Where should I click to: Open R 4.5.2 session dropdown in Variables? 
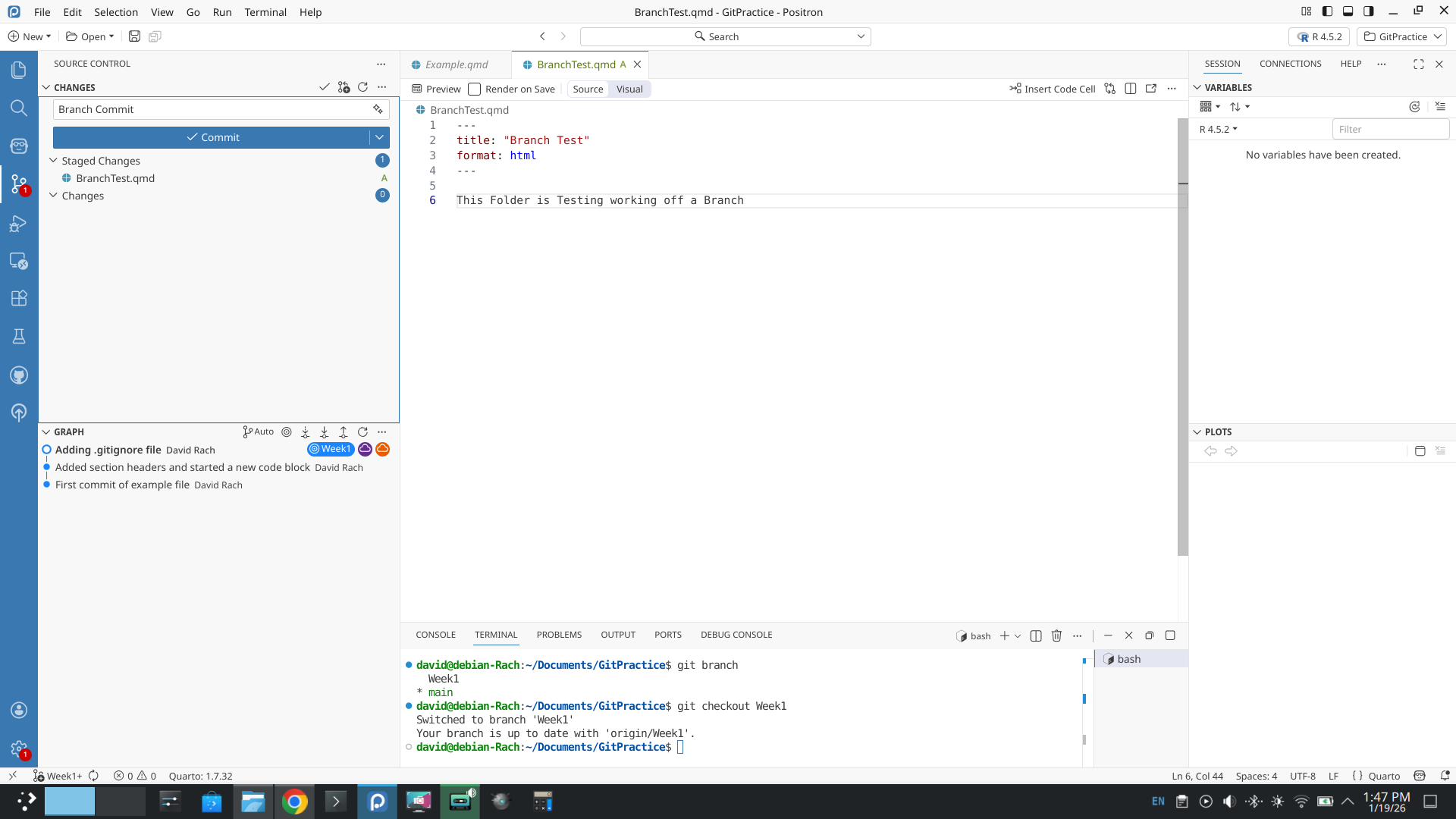coord(1218,129)
